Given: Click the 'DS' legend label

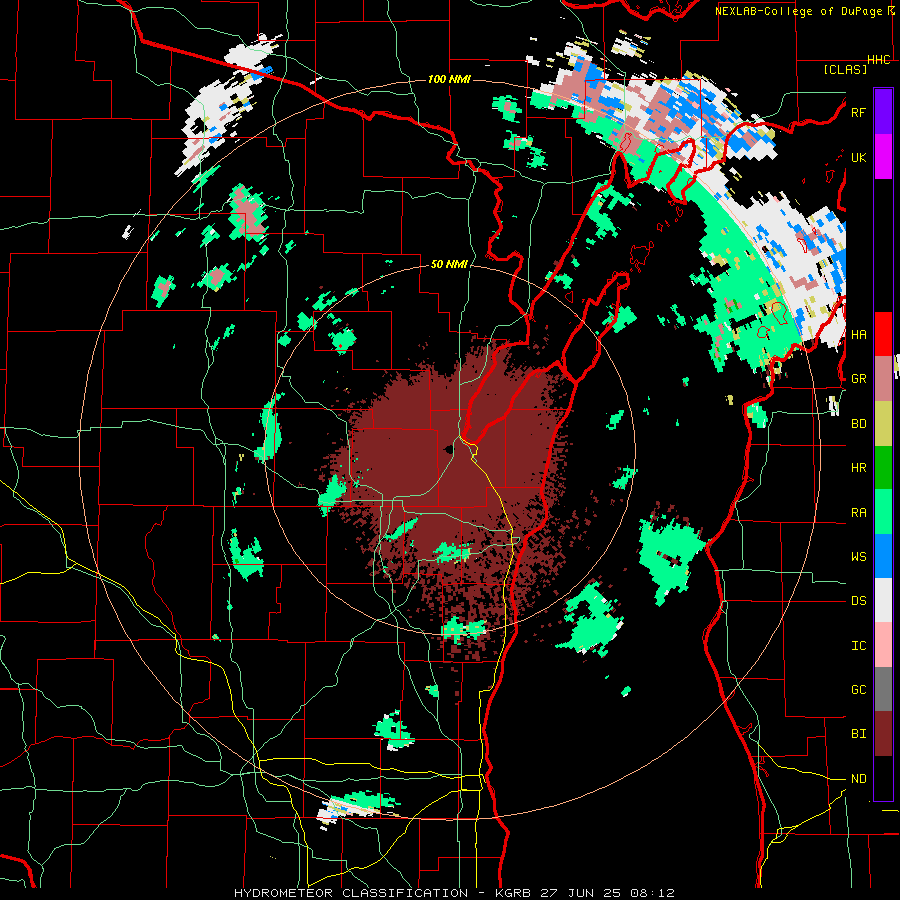Looking at the screenshot, I should (859, 601).
